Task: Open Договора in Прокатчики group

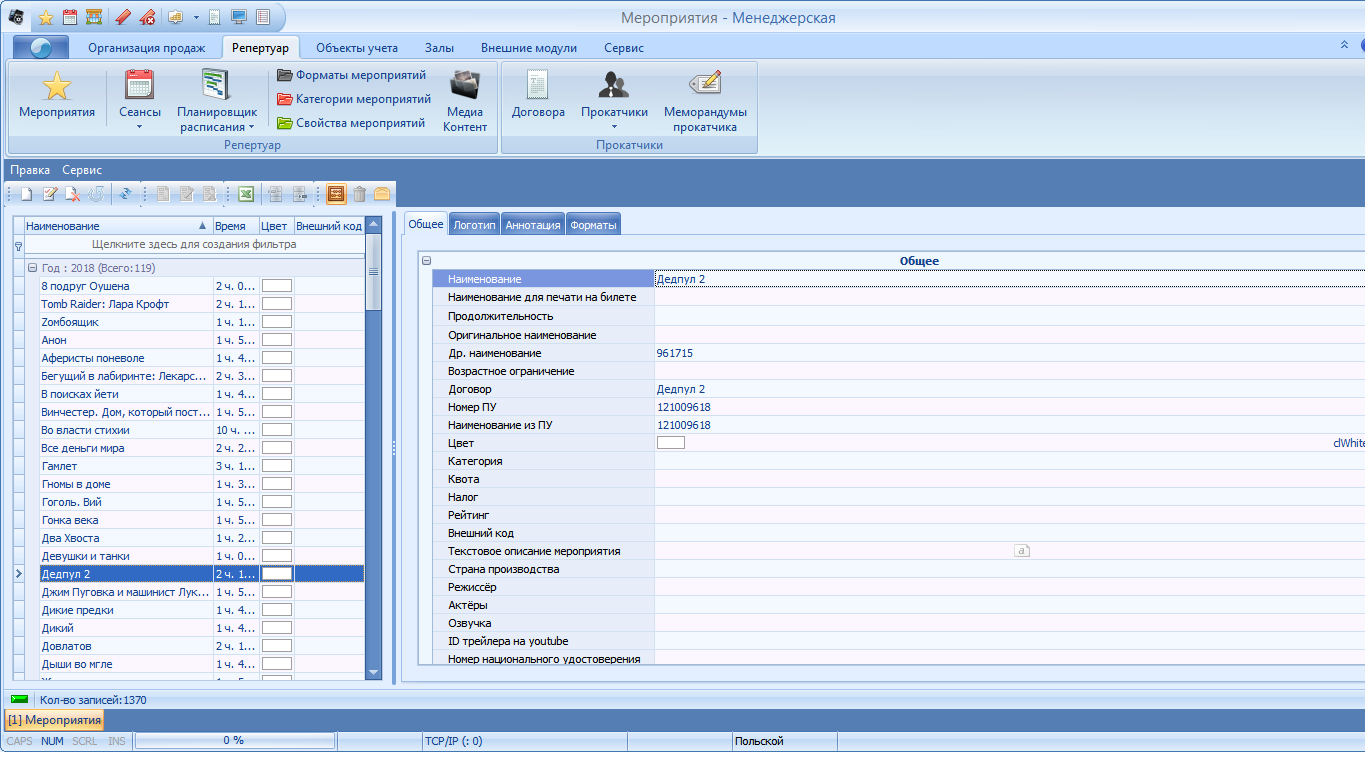Action: (538, 96)
